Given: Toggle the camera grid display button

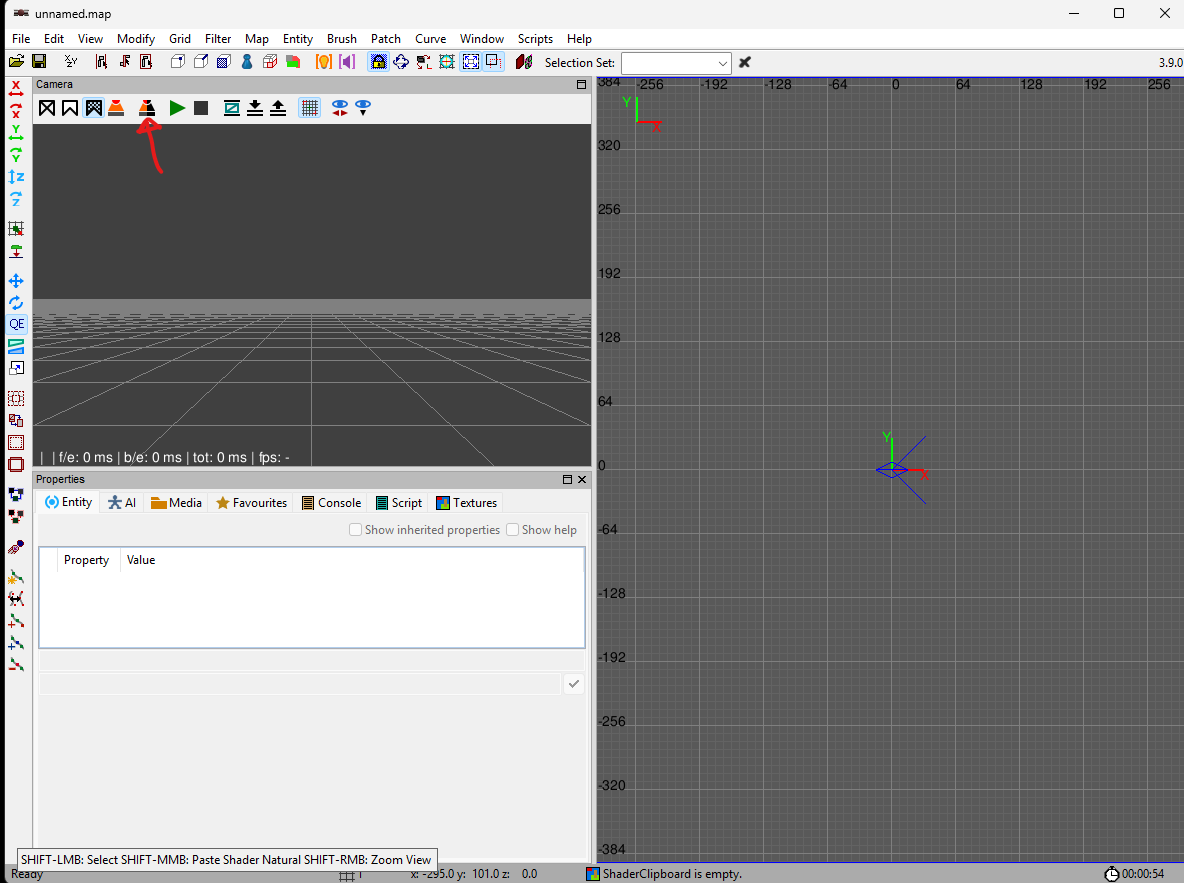Looking at the screenshot, I should (310, 108).
